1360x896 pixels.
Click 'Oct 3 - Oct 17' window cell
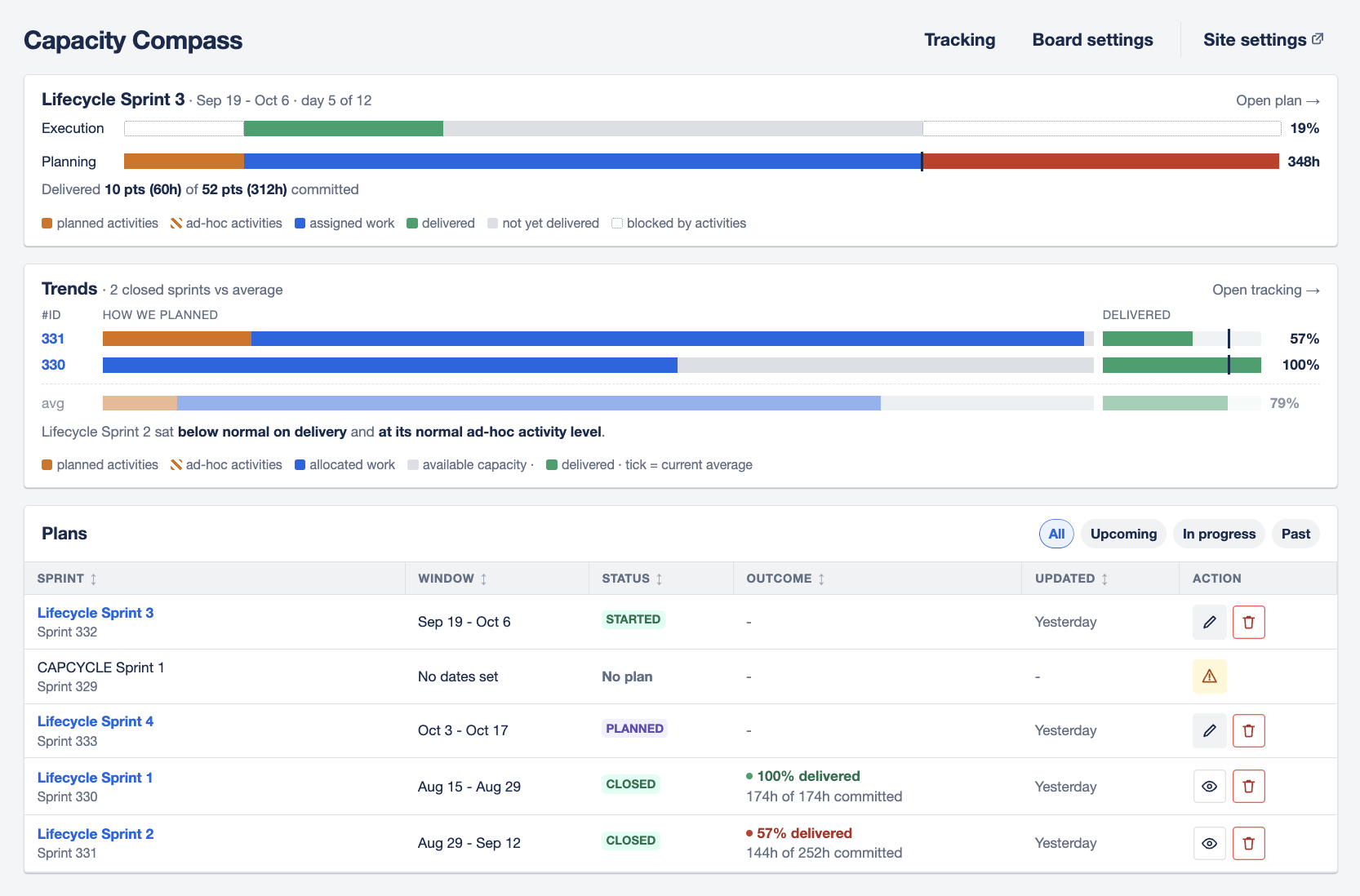point(463,730)
